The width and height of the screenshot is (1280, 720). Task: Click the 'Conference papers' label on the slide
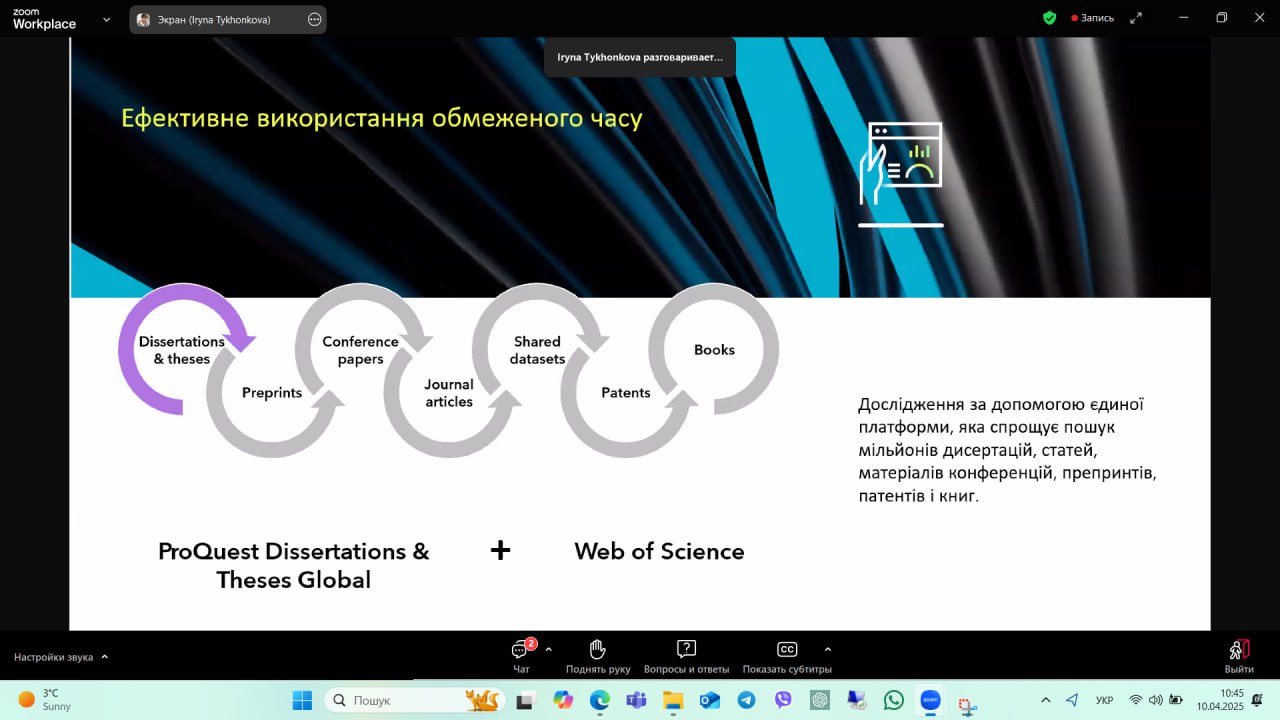[360, 350]
